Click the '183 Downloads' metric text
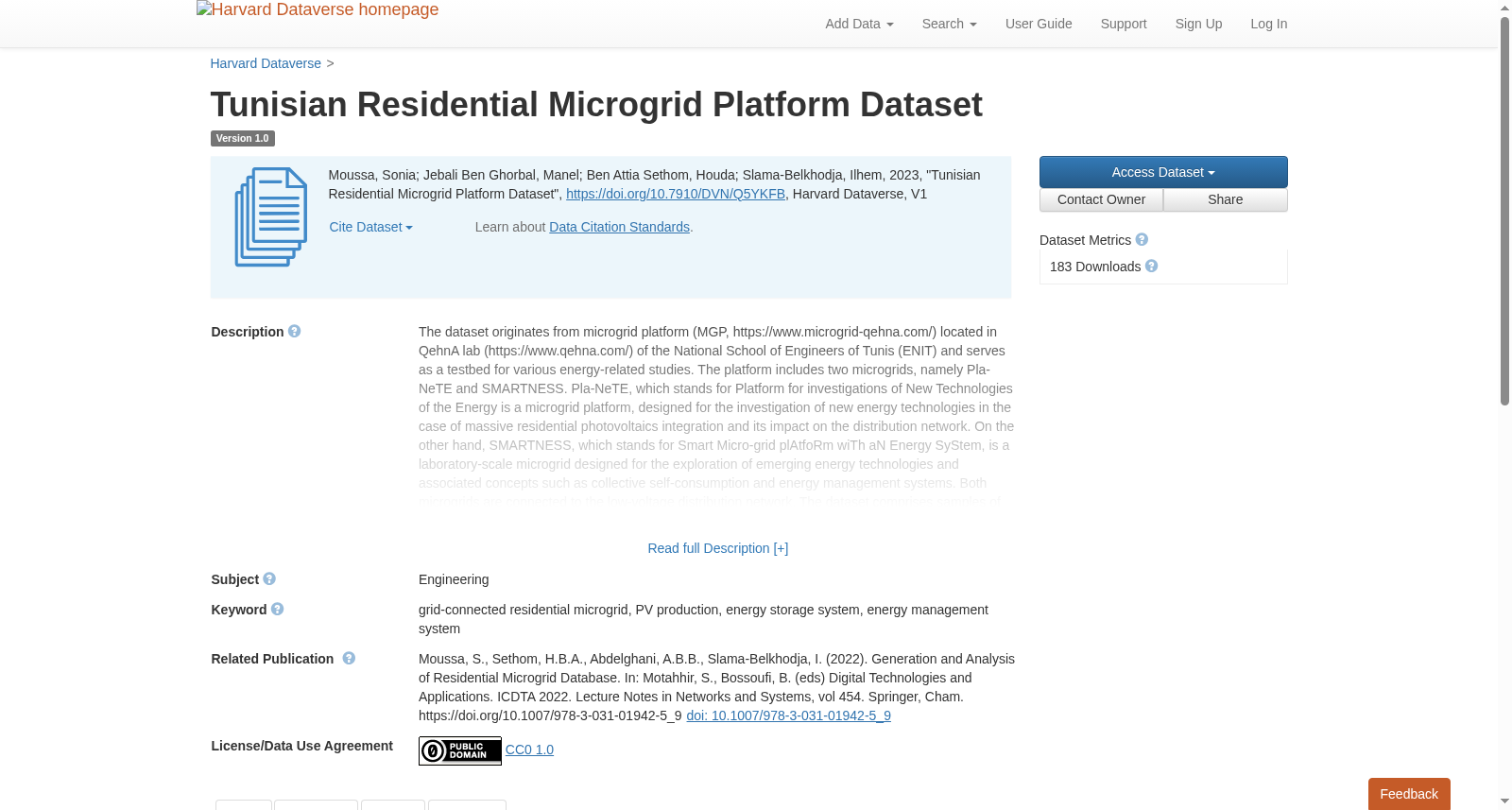 [1095, 267]
